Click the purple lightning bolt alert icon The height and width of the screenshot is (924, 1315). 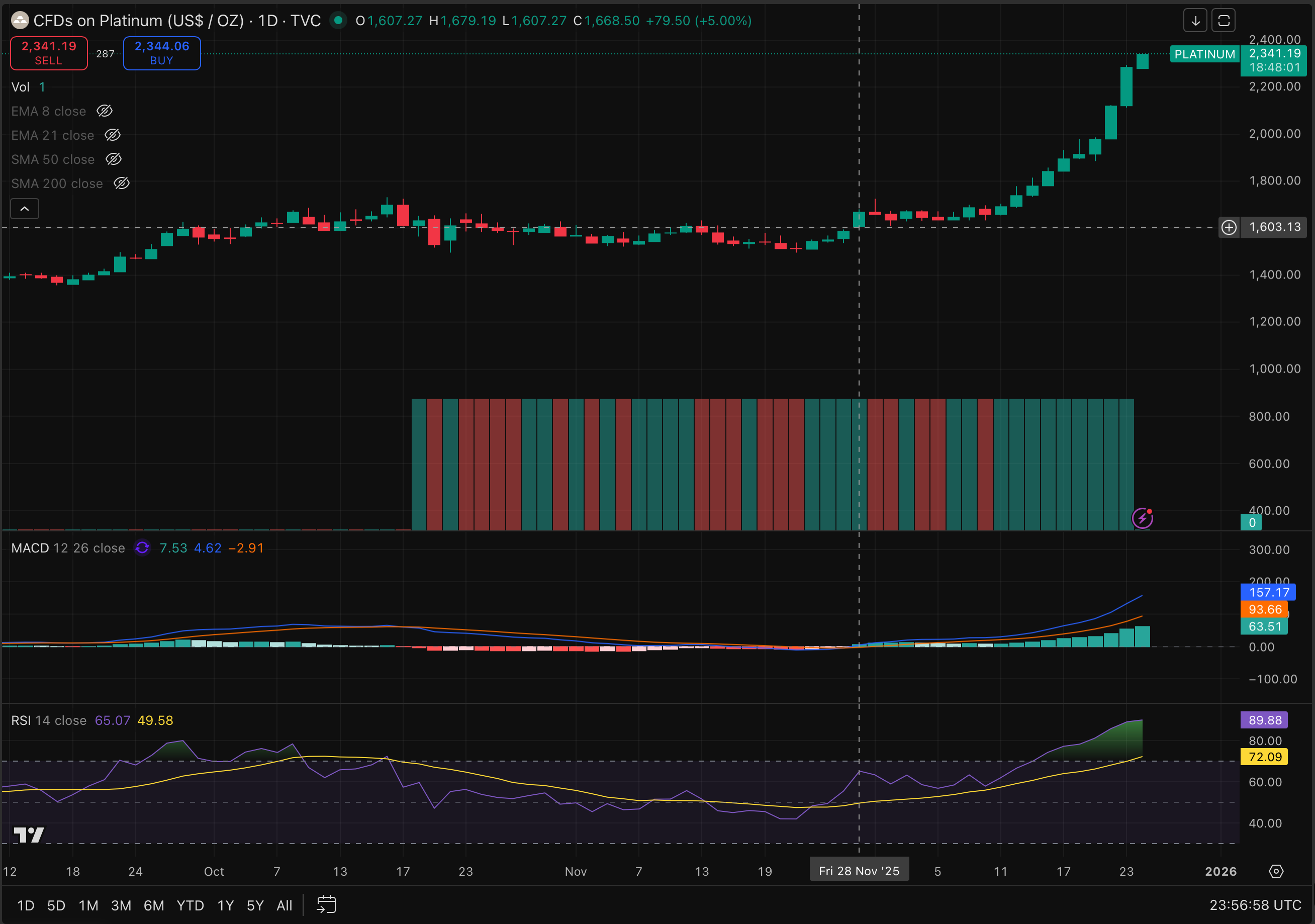click(1142, 518)
